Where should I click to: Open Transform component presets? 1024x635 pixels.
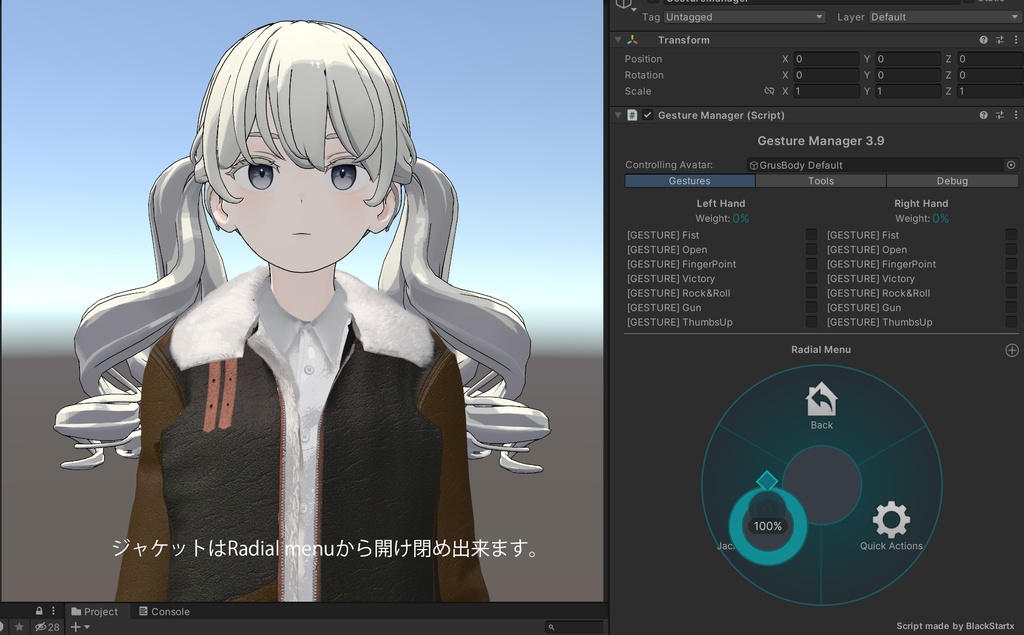(x=1000, y=40)
